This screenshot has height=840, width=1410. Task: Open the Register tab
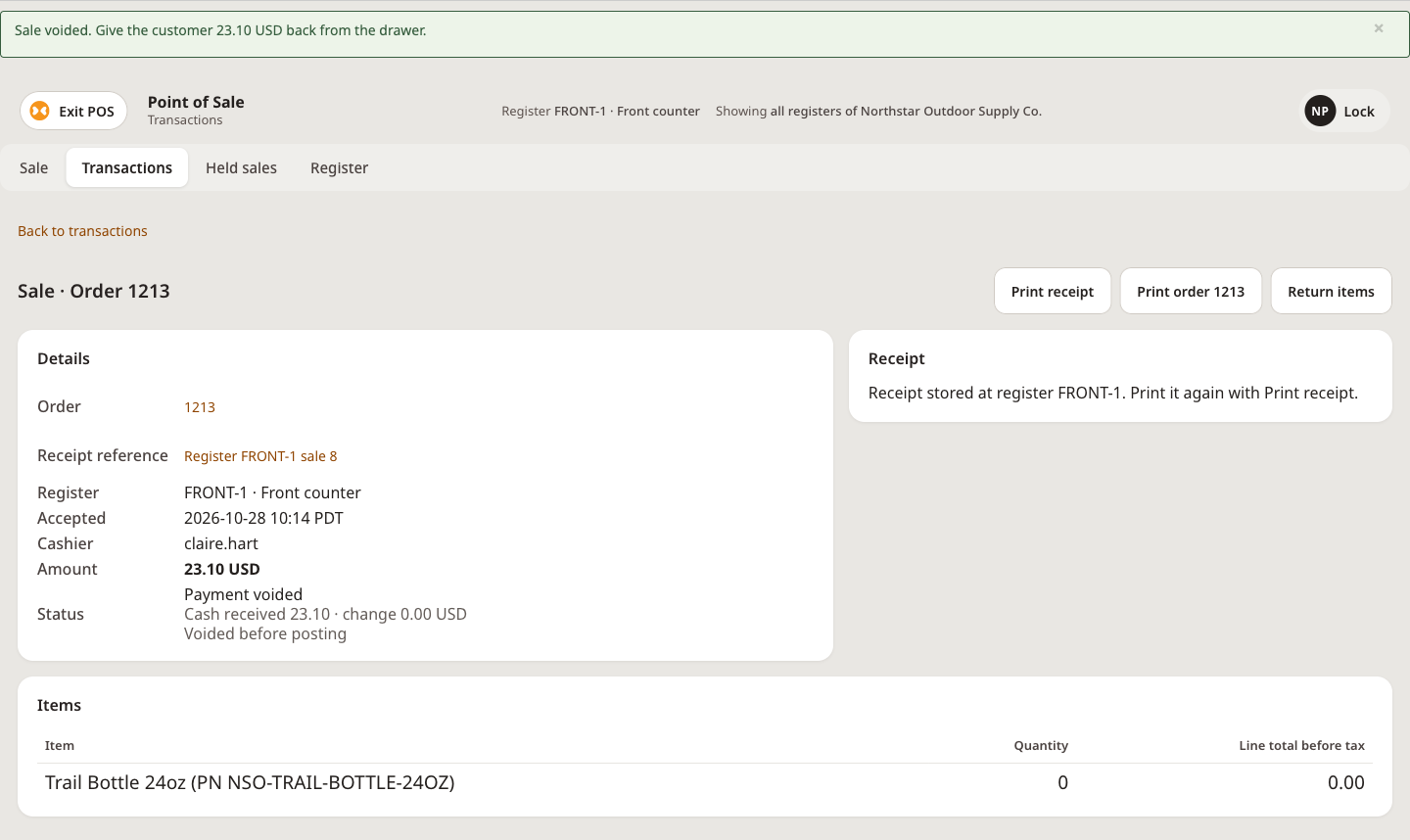pos(340,167)
